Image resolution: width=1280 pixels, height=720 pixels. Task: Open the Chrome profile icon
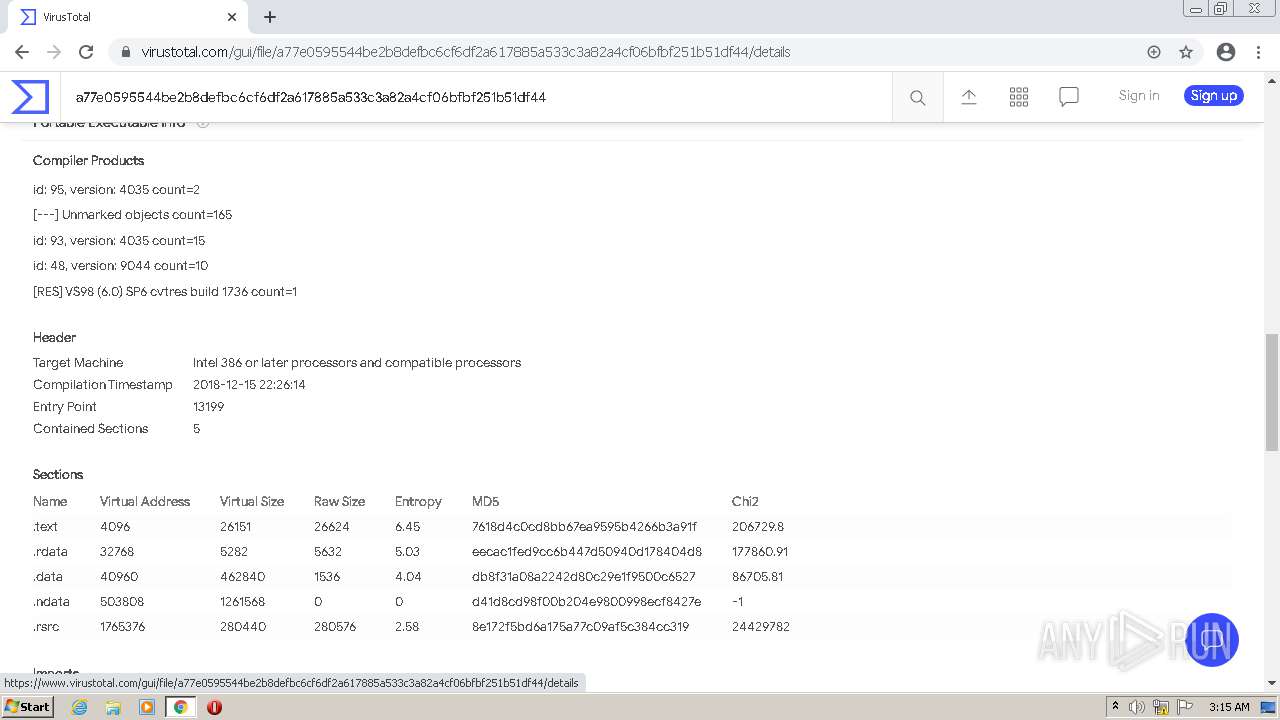coord(1226,52)
